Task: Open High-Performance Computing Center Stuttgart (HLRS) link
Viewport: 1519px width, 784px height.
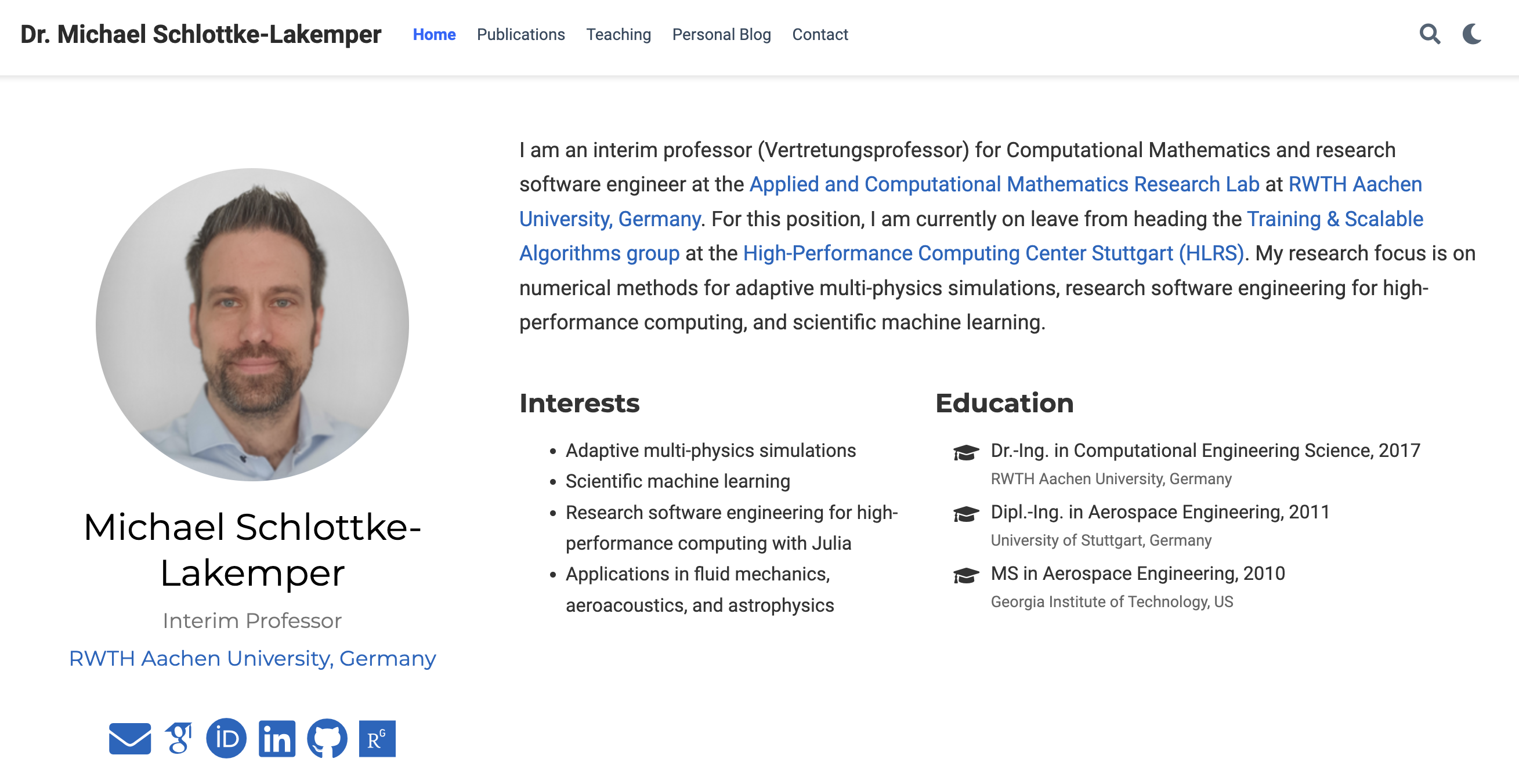Action: (993, 253)
